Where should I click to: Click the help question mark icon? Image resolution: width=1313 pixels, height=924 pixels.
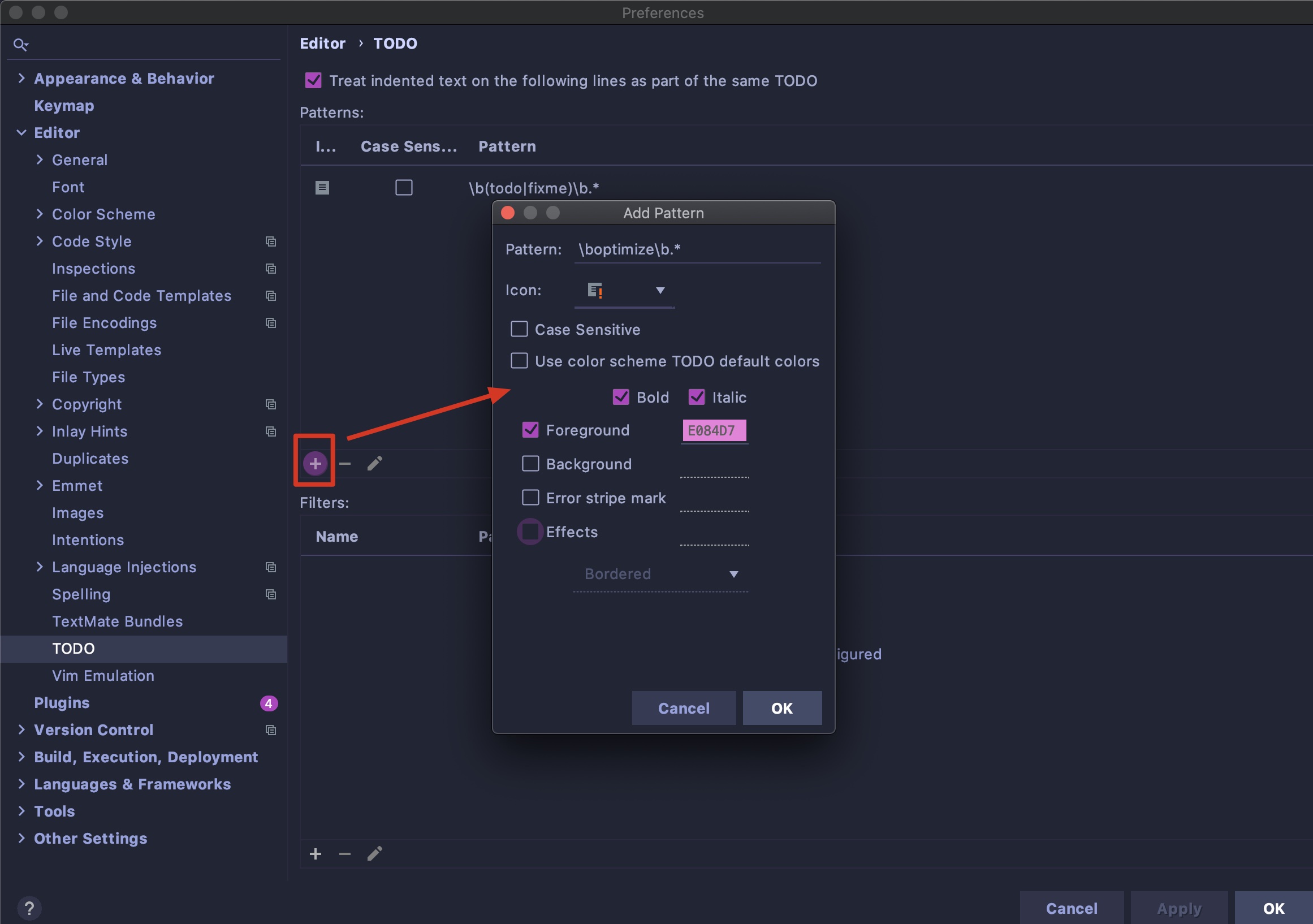(30, 908)
